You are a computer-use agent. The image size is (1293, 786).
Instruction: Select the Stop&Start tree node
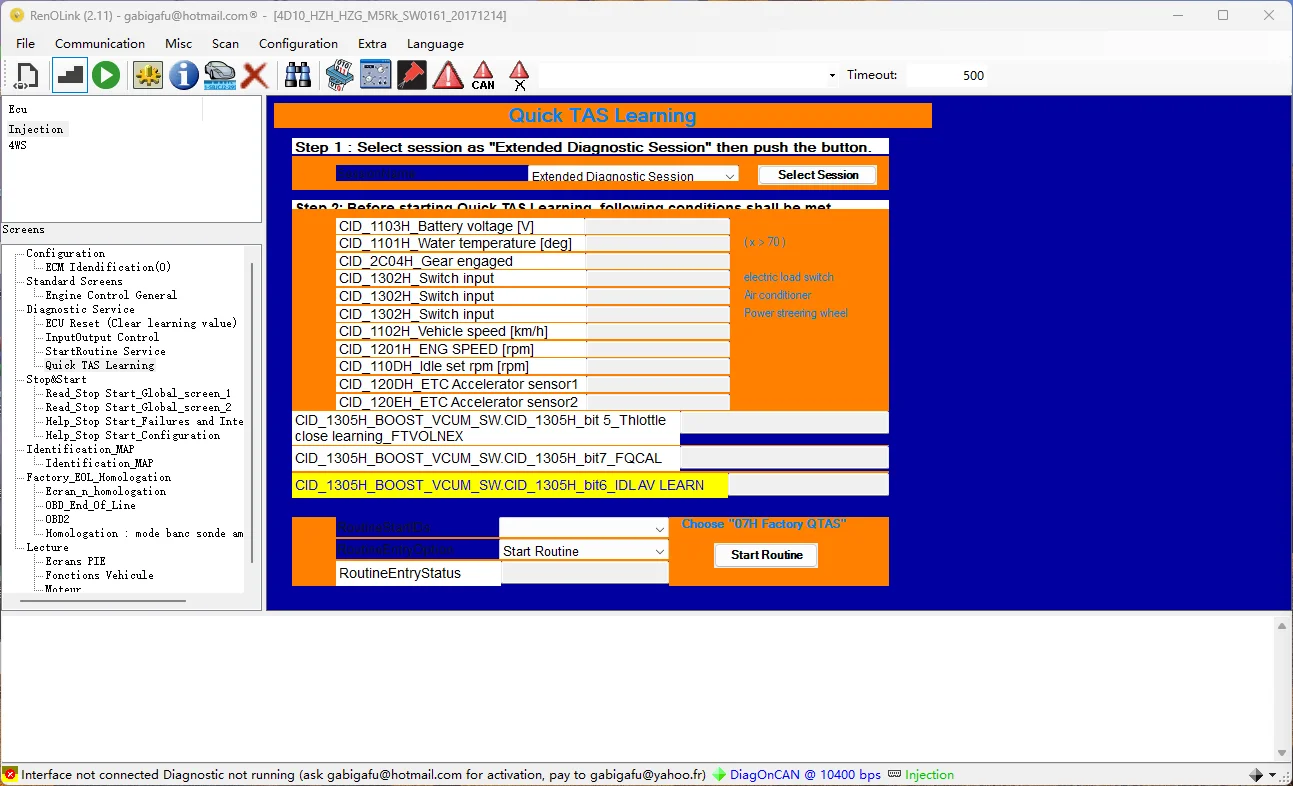click(x=56, y=379)
